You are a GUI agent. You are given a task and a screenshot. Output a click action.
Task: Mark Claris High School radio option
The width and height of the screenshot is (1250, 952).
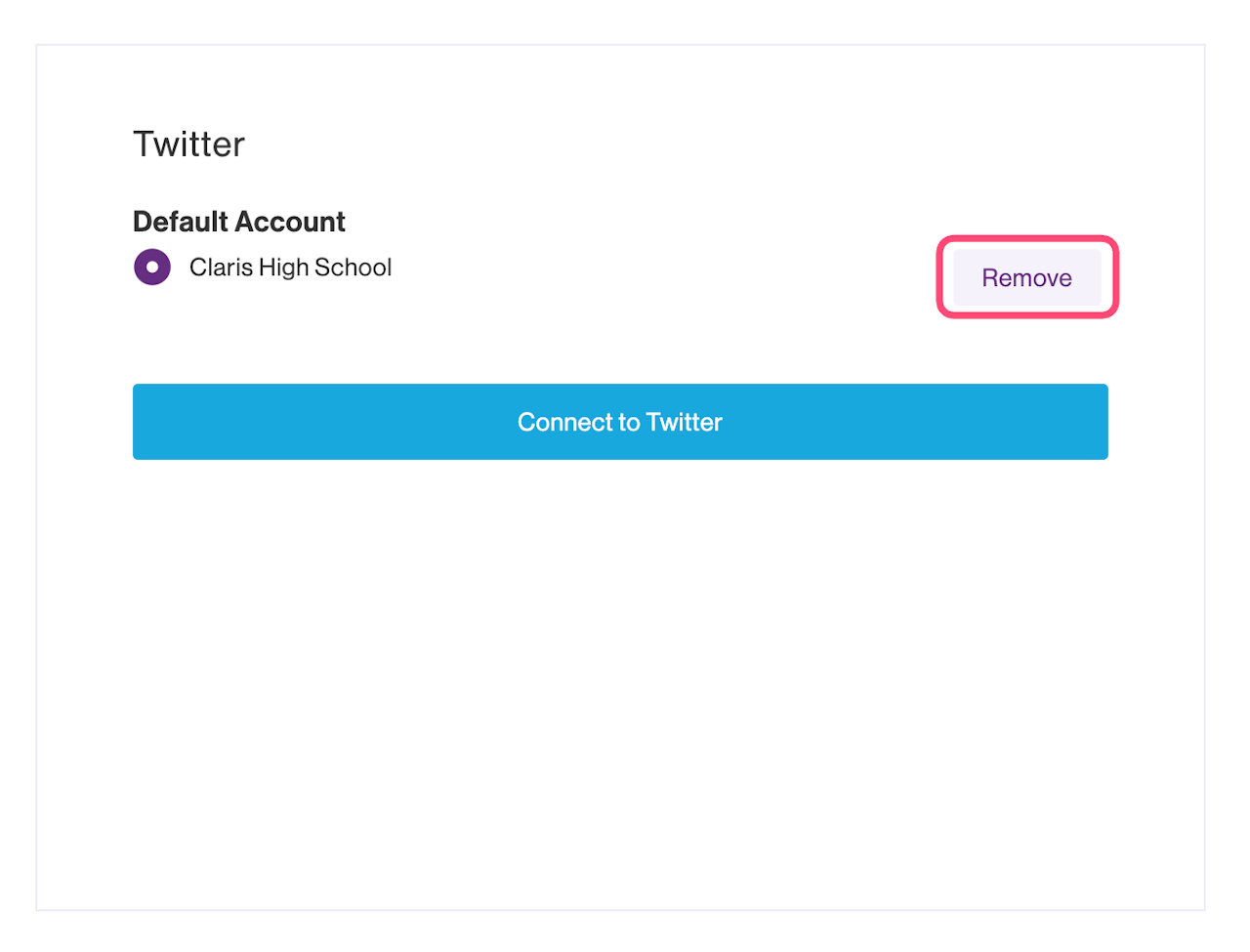pyautogui.click(x=152, y=267)
